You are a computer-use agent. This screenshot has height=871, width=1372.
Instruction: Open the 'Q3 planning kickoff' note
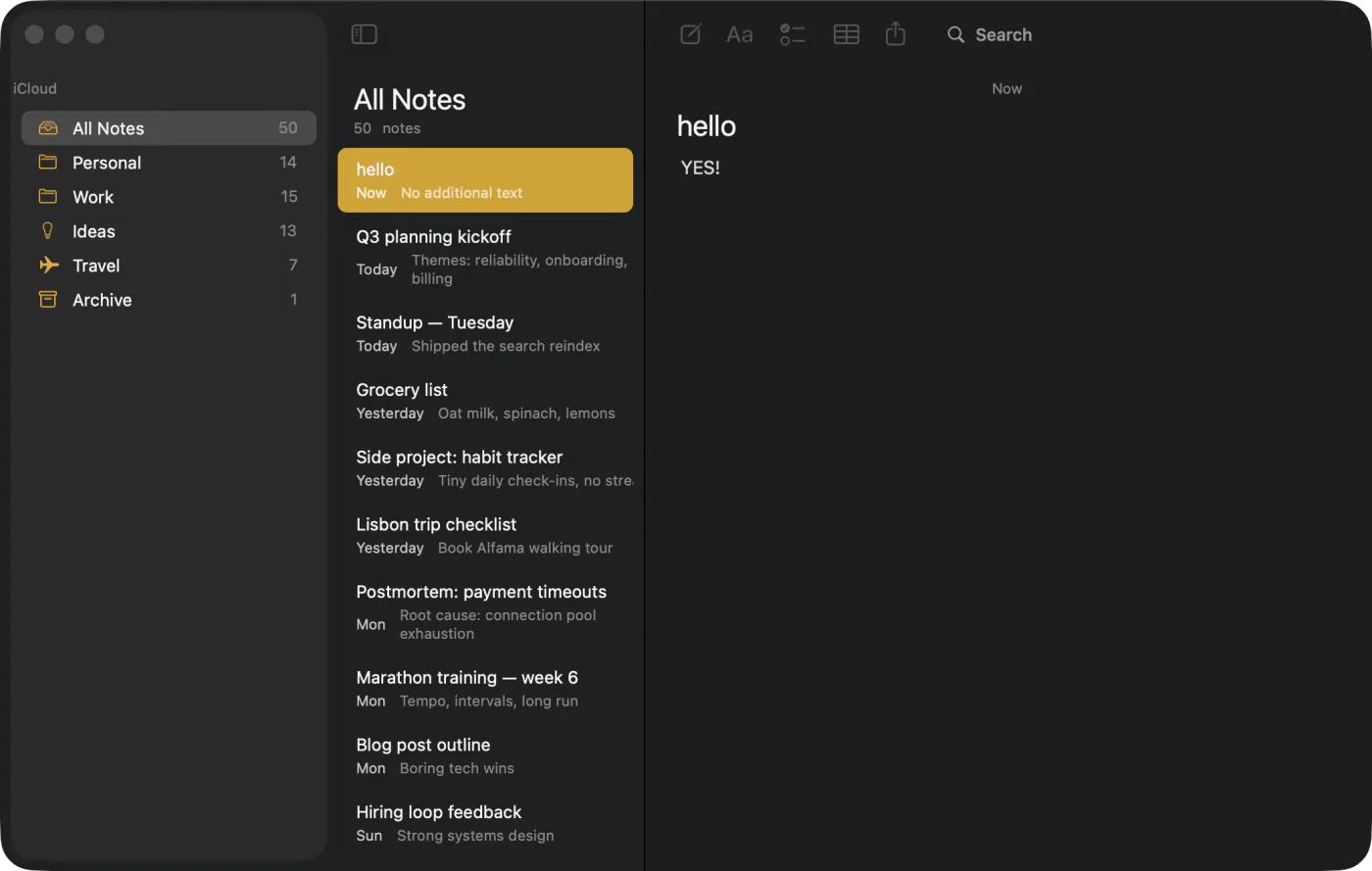pyautogui.click(x=485, y=257)
